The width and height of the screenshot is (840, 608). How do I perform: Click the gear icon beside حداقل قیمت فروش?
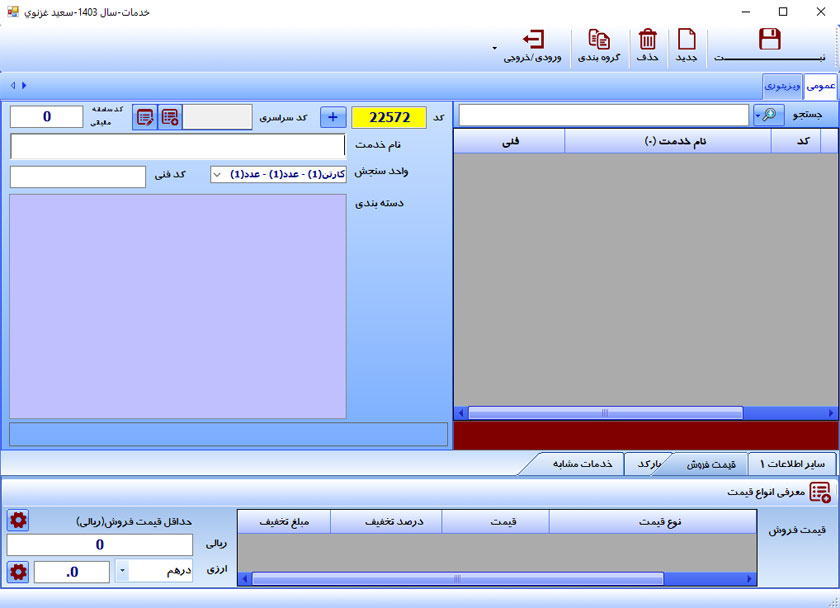18,520
